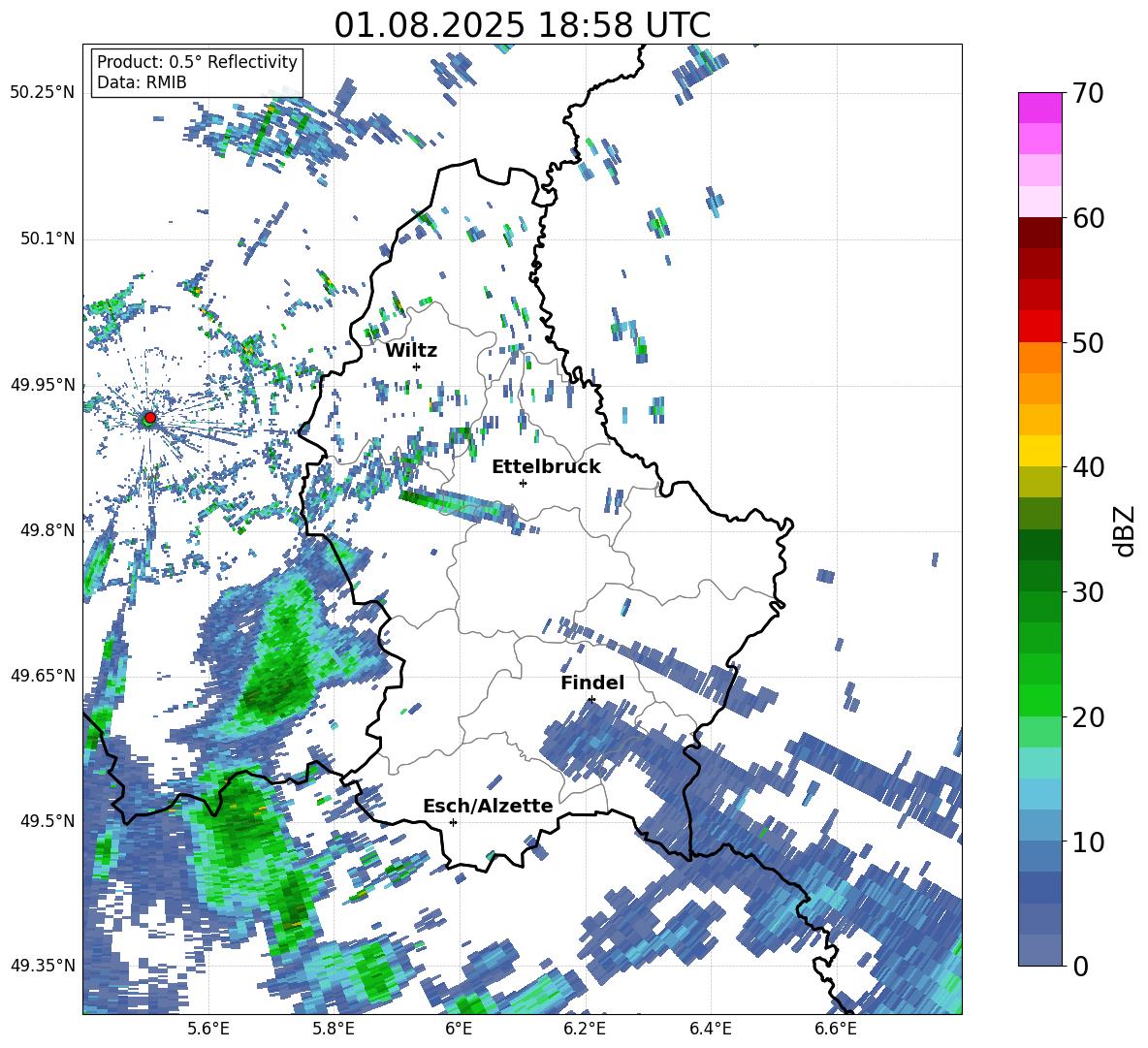Click the Findel station label
Image resolution: width=1148 pixels, height=1048 pixels.
(x=592, y=683)
